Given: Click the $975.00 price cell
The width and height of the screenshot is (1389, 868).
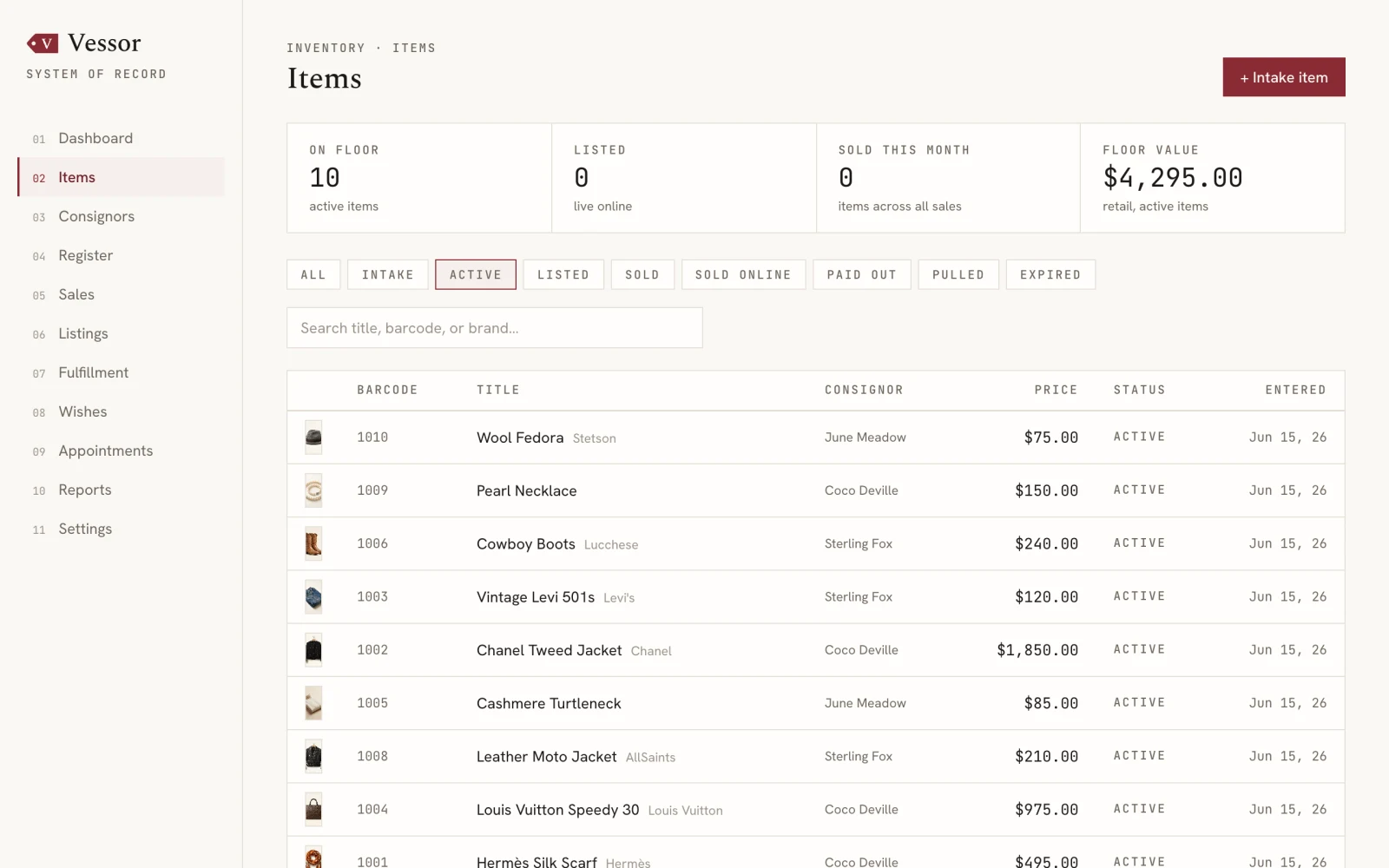Looking at the screenshot, I should point(1046,810).
